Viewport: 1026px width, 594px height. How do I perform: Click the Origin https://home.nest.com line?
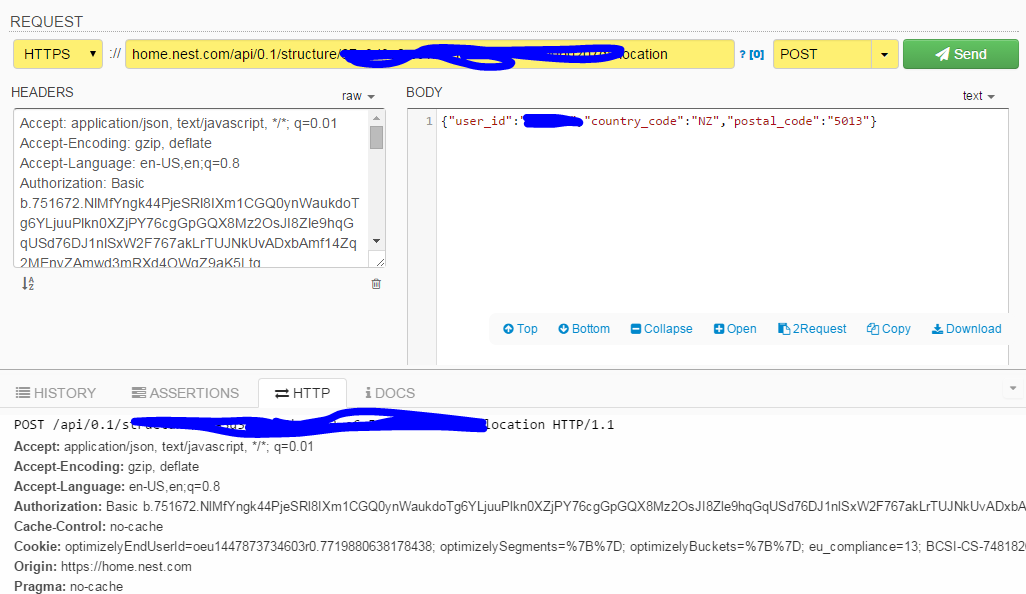coord(103,567)
